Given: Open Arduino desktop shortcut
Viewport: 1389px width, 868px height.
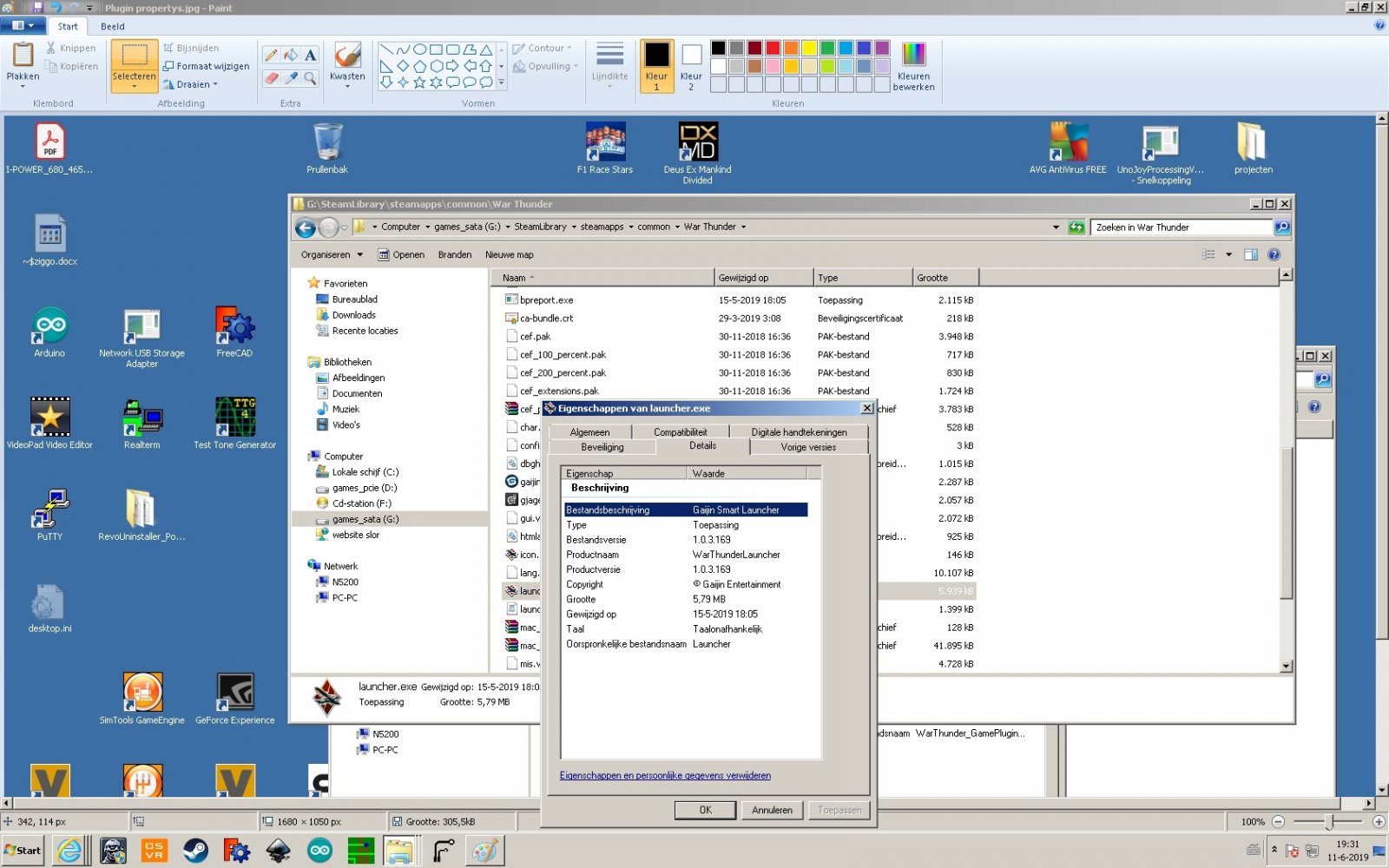Looking at the screenshot, I should (49, 332).
